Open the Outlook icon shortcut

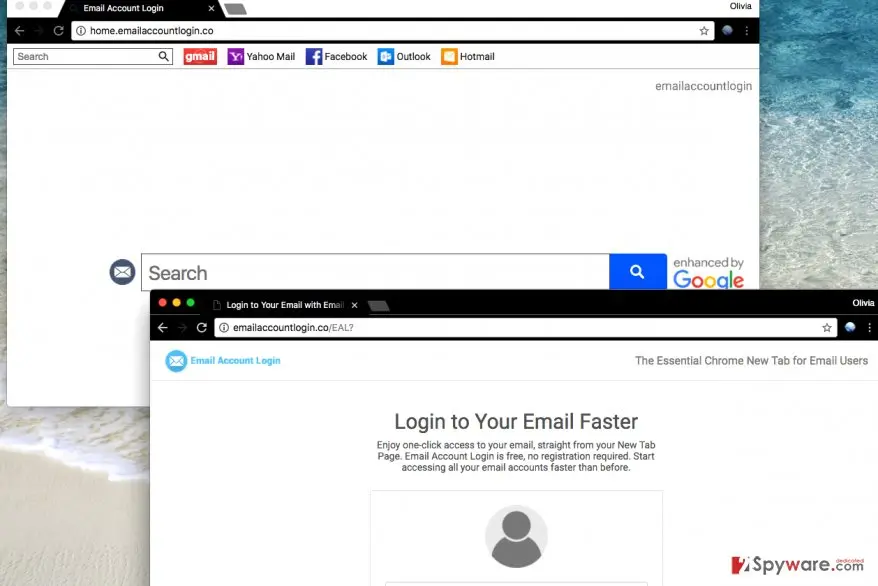point(386,57)
